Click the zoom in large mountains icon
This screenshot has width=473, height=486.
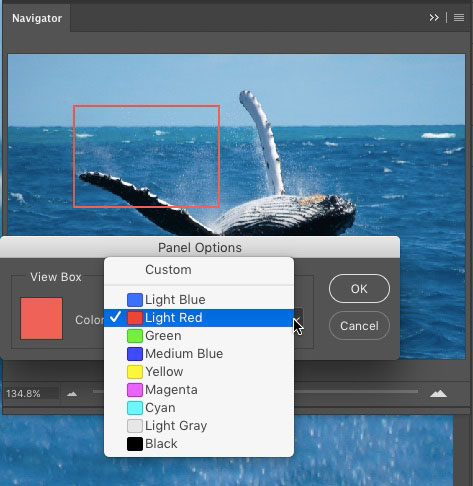[x=438, y=394]
